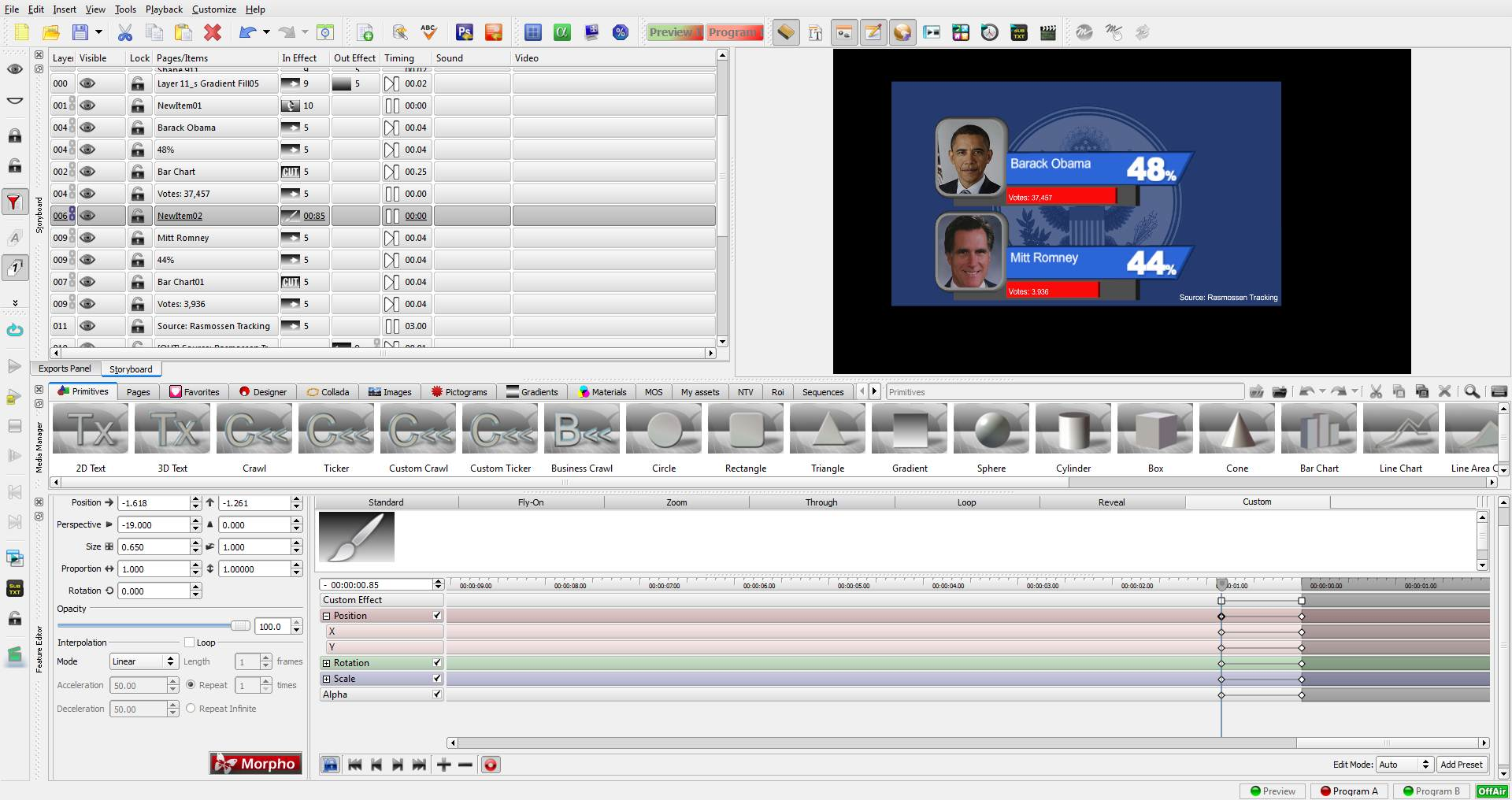
Task: Select the 3D Text primitive
Action: point(172,438)
